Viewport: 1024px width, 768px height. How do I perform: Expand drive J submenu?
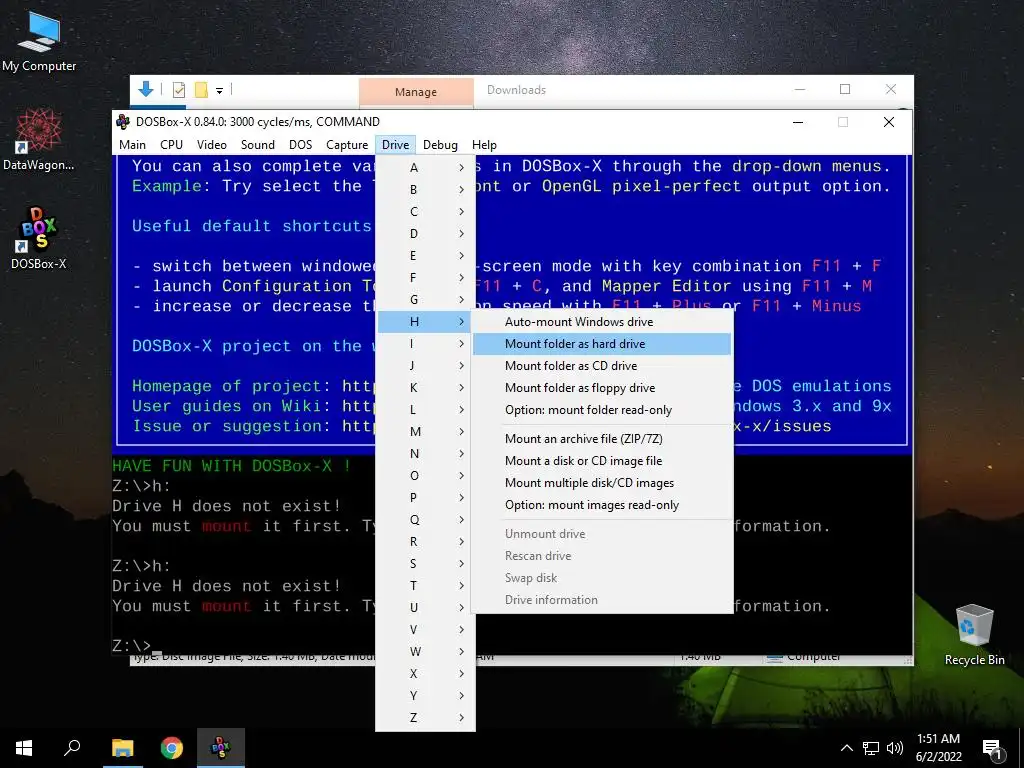[x=425, y=366]
